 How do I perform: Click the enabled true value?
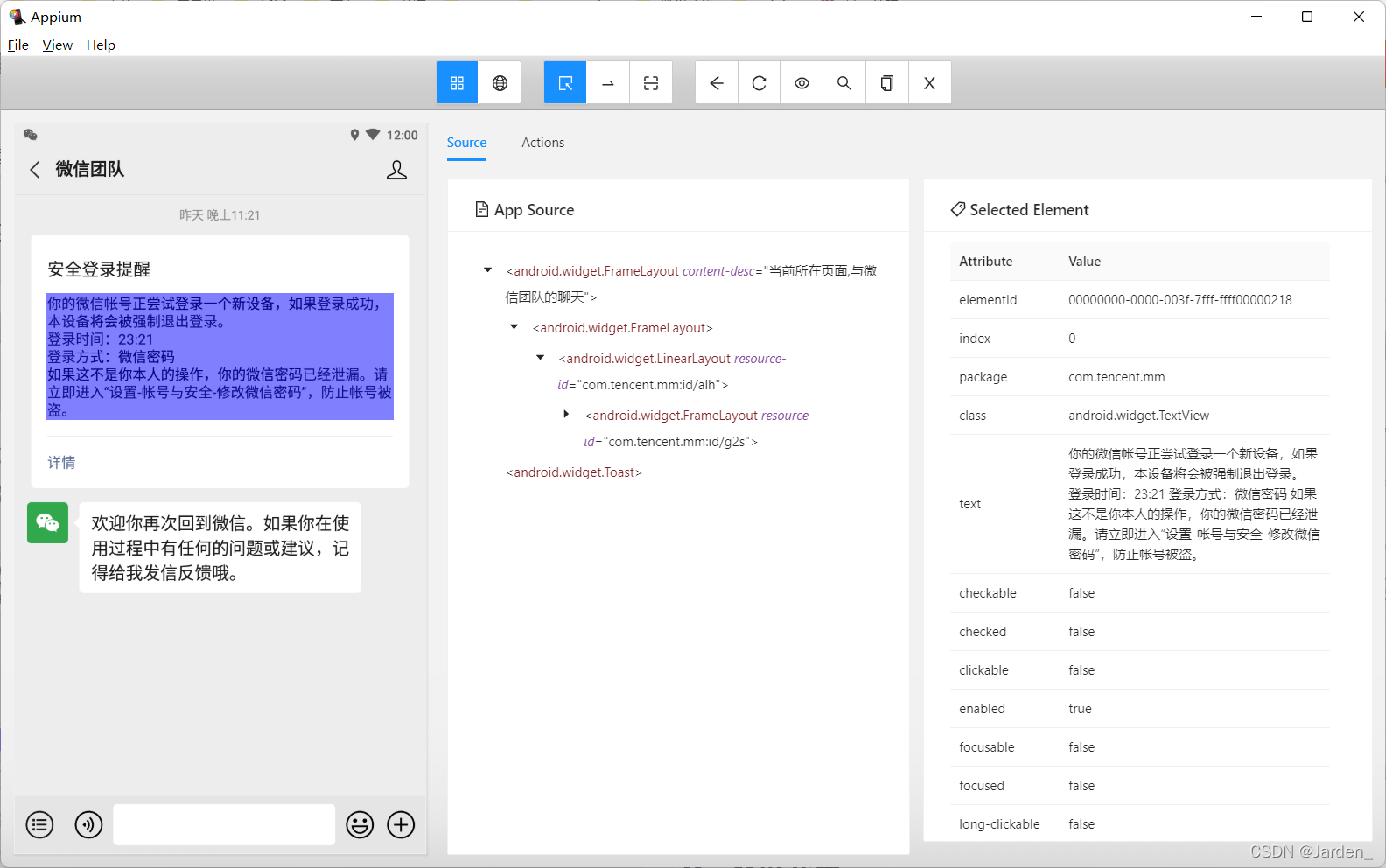[1080, 709]
